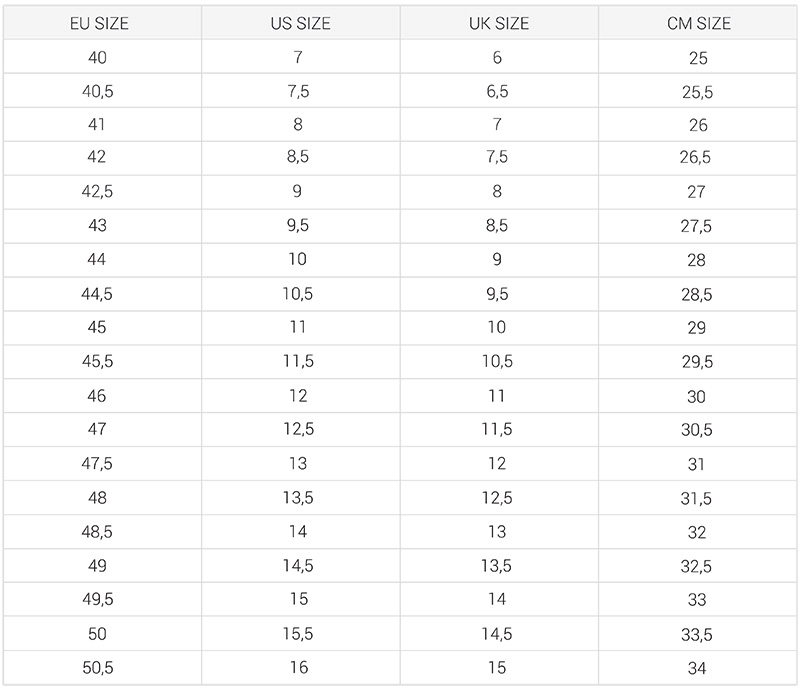Click the EU SIZE column header
The height and width of the screenshot is (690, 800).
click(x=102, y=23)
